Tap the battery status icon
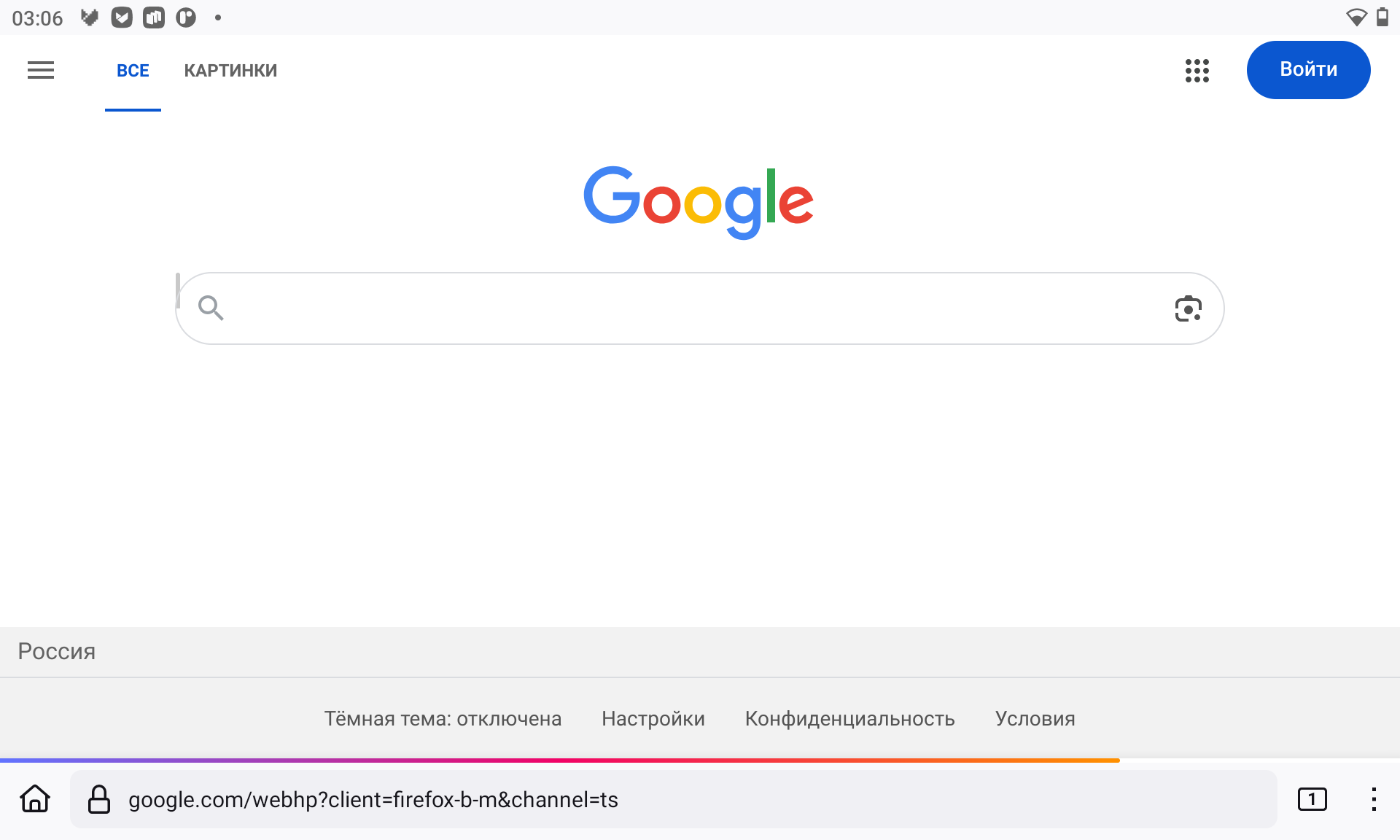This screenshot has width=1400, height=840. (x=1382, y=17)
